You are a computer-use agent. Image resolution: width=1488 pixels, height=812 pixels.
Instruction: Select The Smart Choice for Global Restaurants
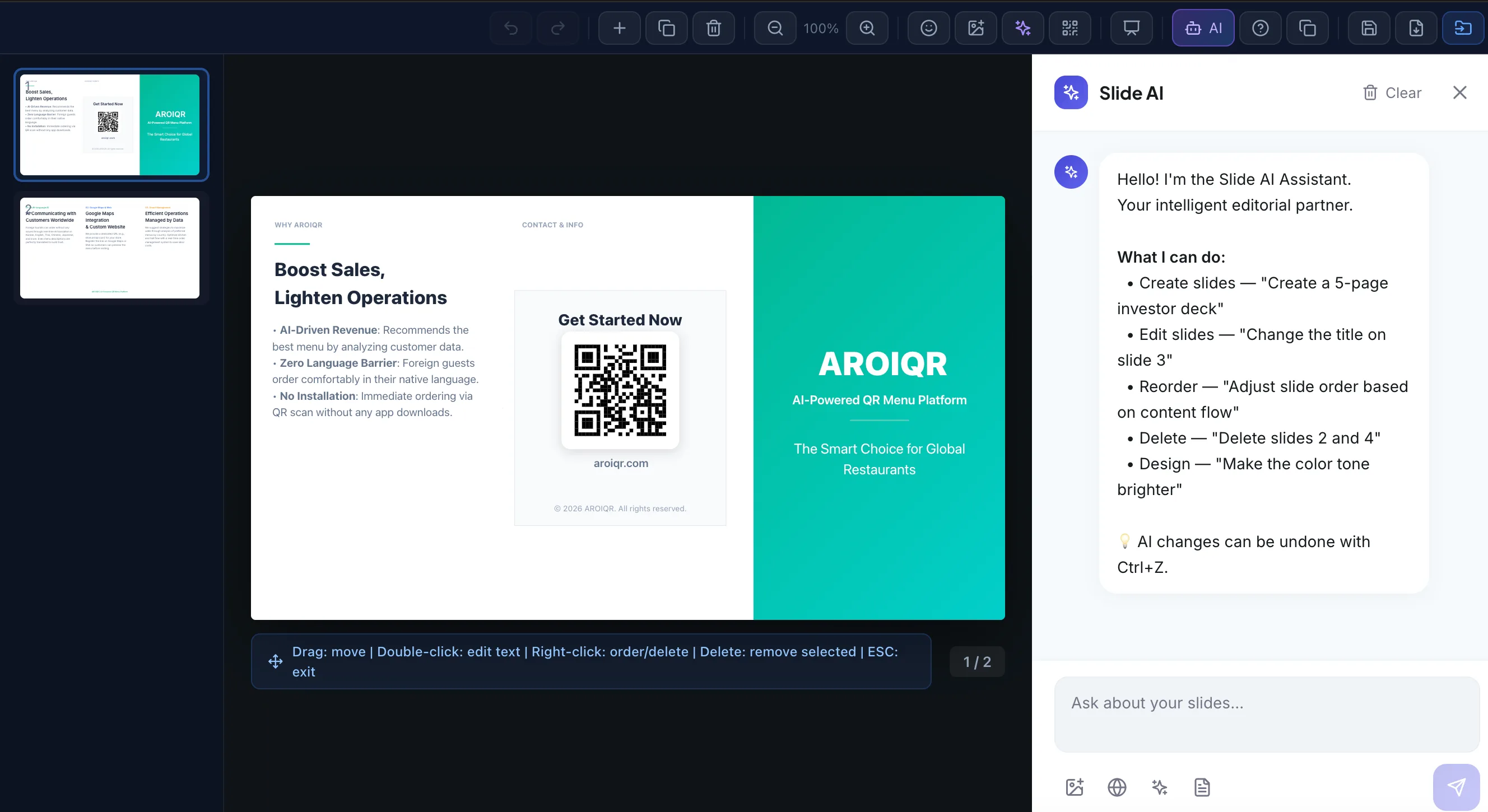tap(879, 459)
